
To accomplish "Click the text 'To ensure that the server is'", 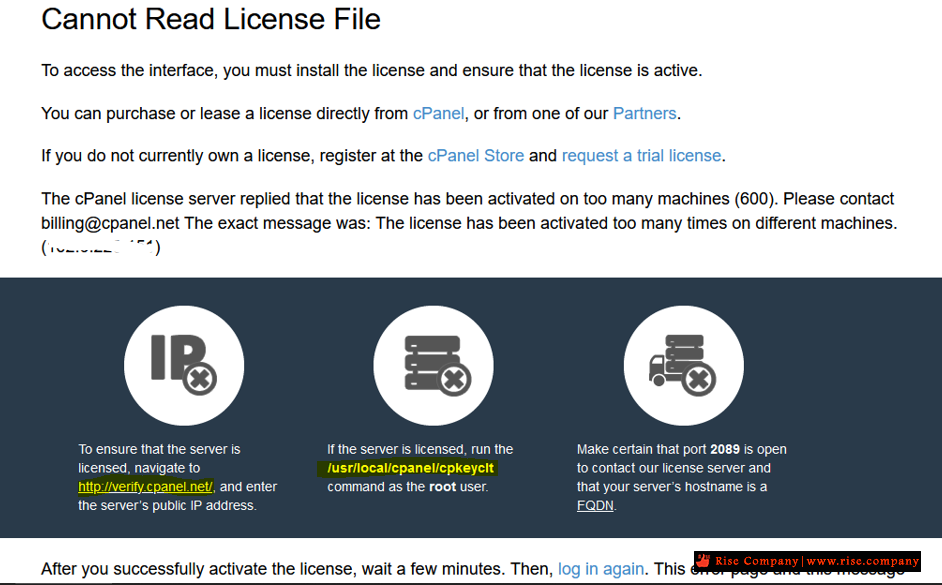I will point(159,449).
